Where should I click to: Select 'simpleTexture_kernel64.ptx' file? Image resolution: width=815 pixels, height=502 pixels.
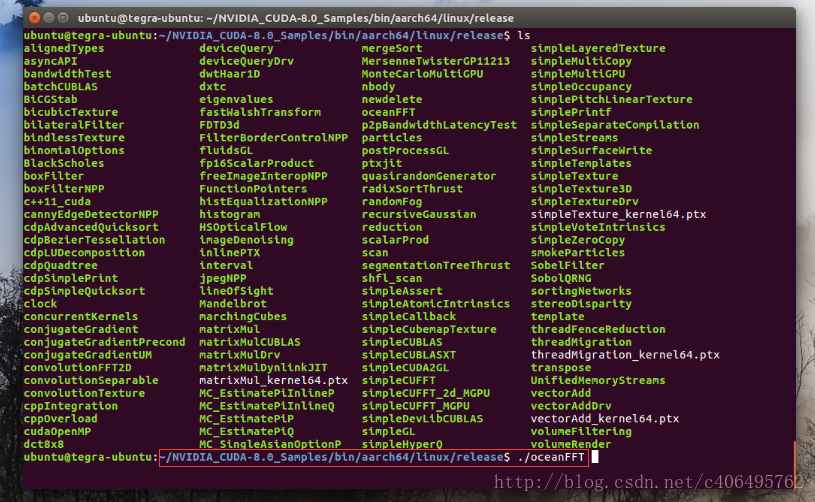(619, 214)
